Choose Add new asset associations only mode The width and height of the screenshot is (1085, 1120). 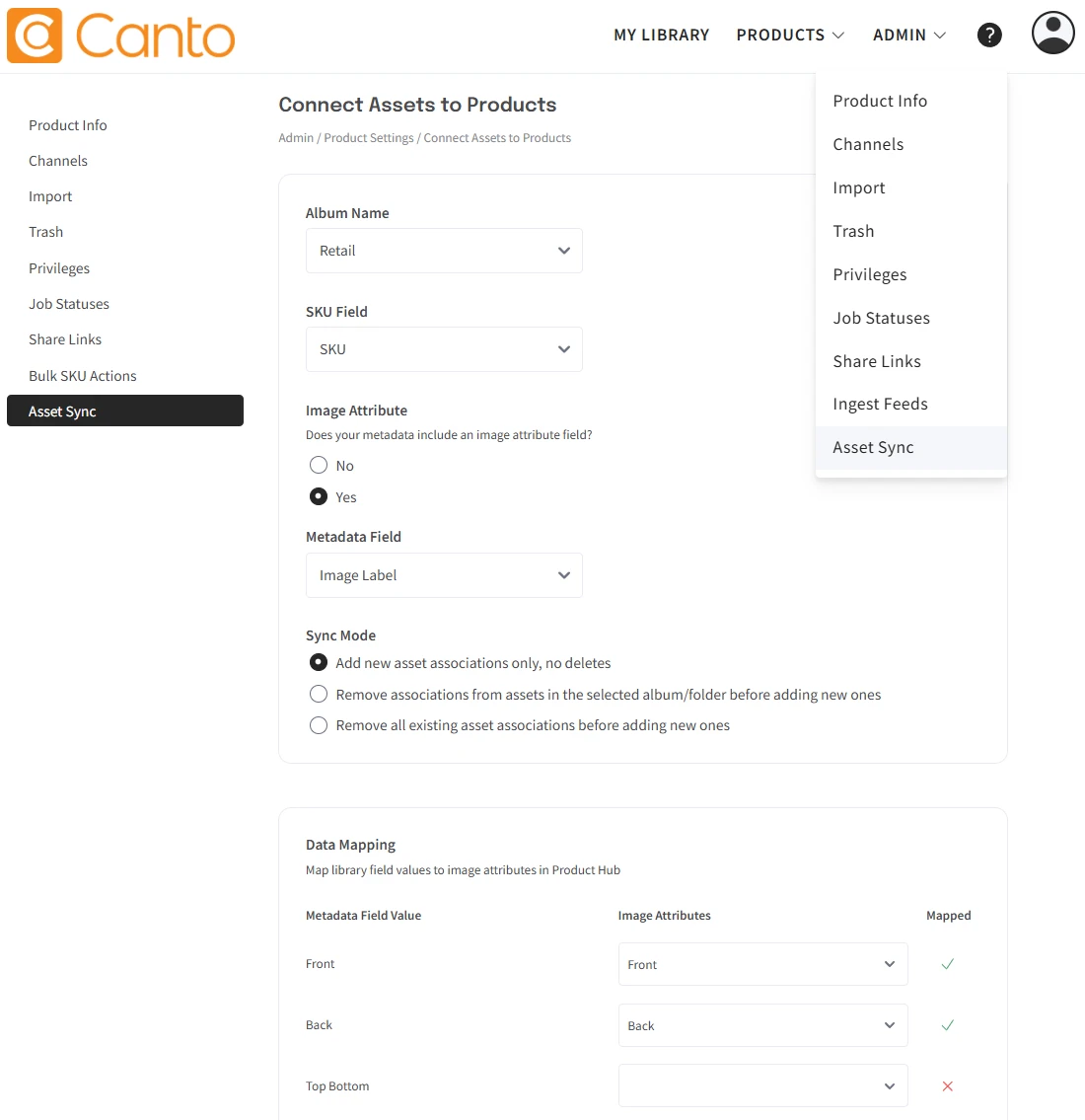tap(319, 663)
